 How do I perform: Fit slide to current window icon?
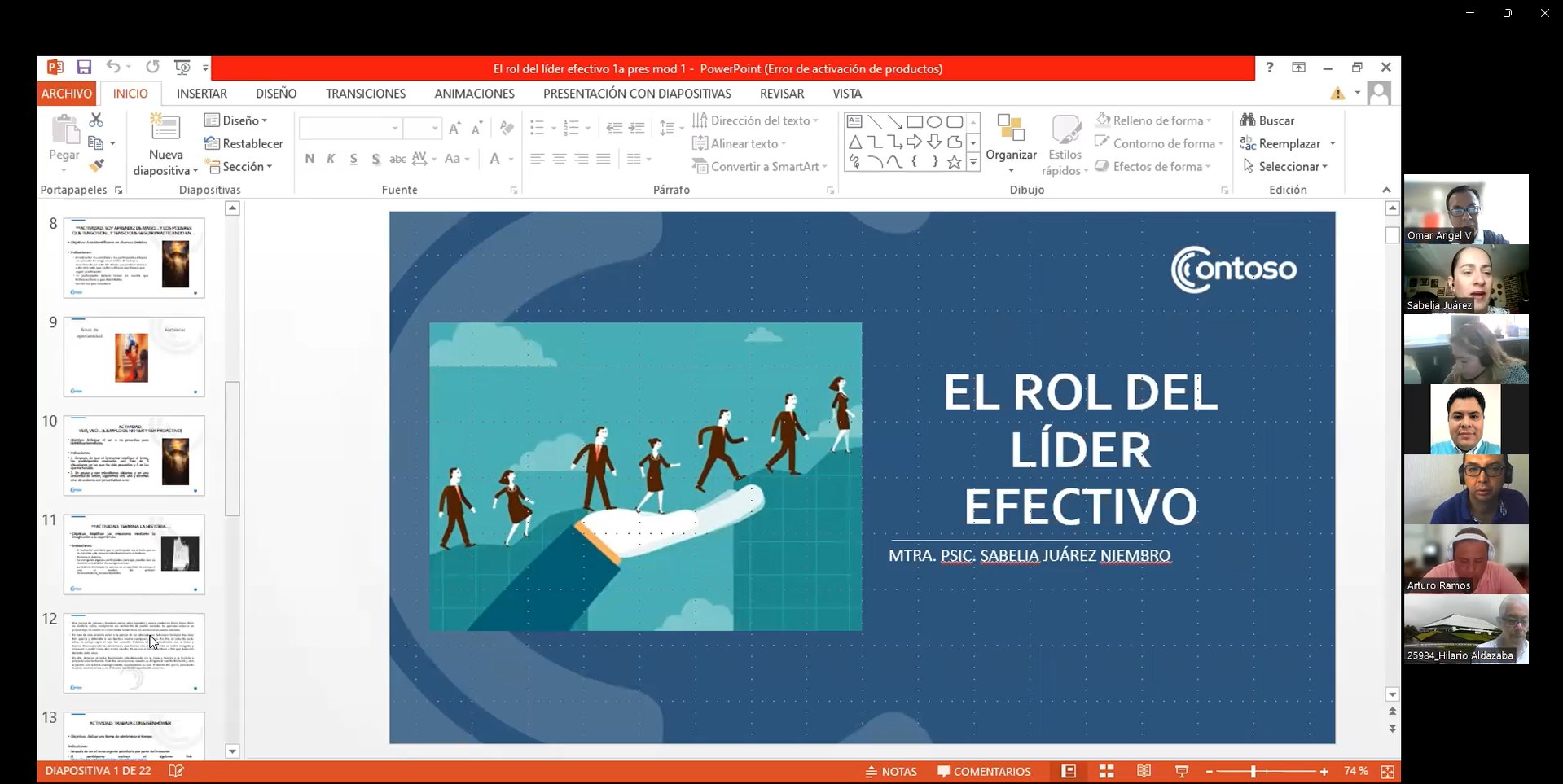[x=1388, y=771]
